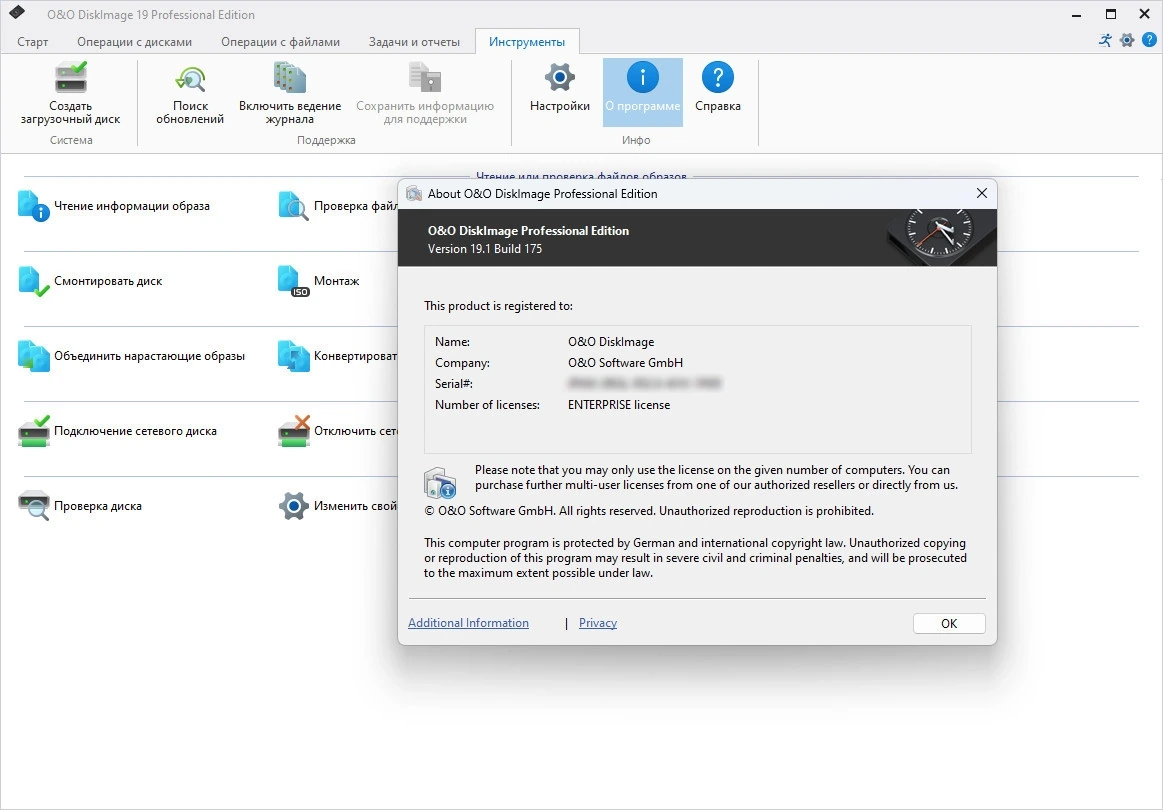1163x810 pixels.
Task: Click the Изменить свойства gear icon
Action: coord(293,506)
